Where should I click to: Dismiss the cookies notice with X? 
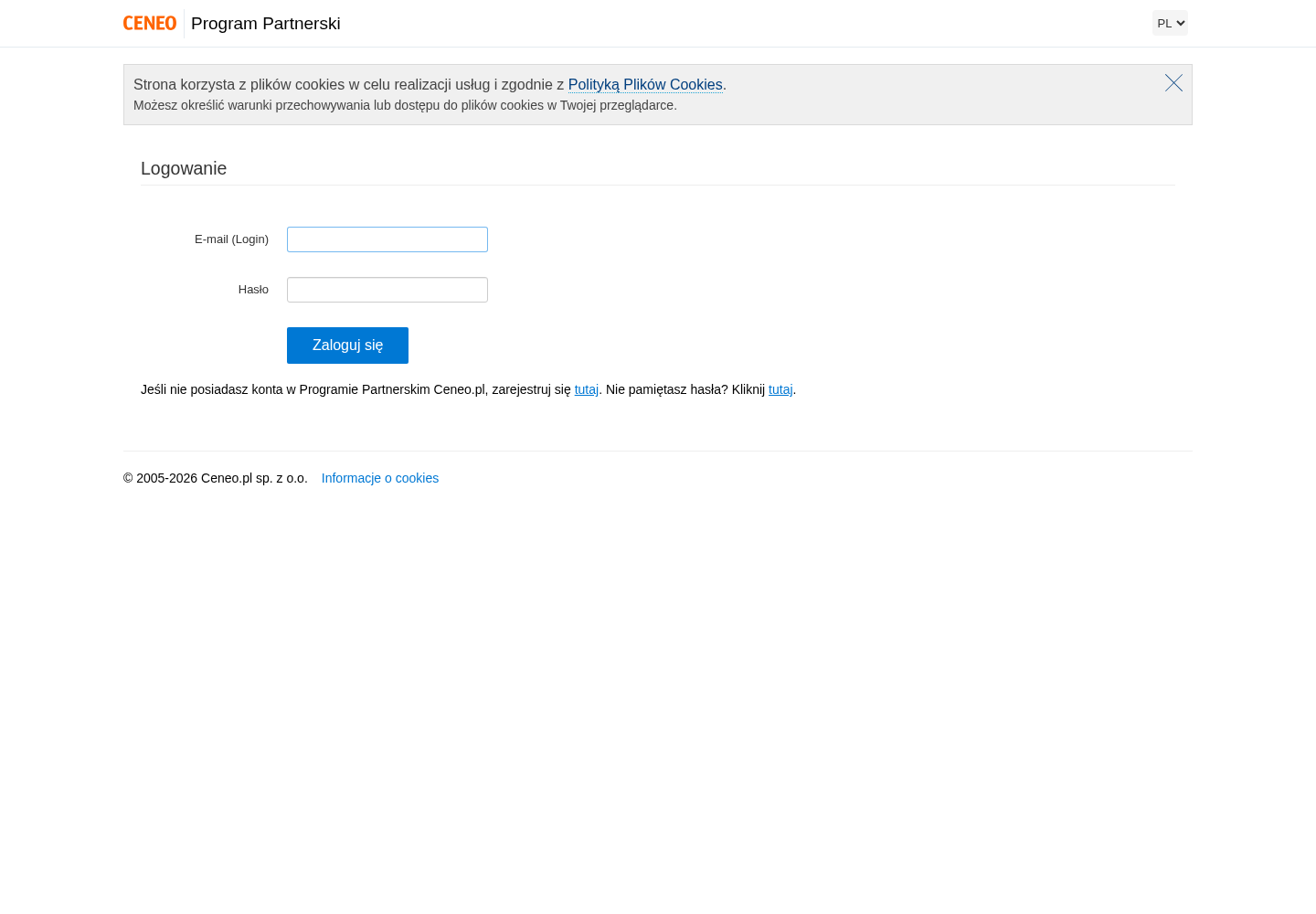click(x=1173, y=83)
